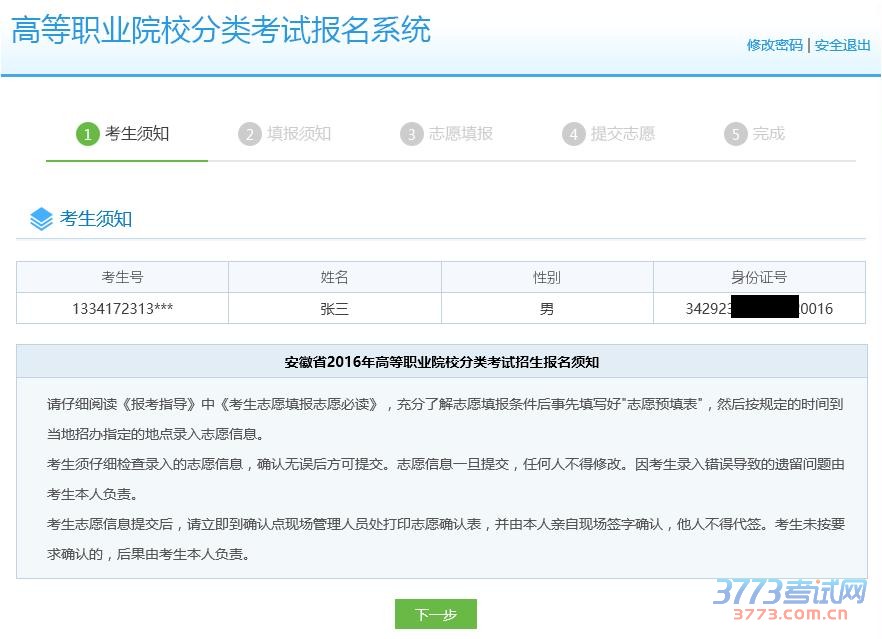882x639 pixels.
Task: Go to the 志愿填报 step tab
Action: (460, 134)
